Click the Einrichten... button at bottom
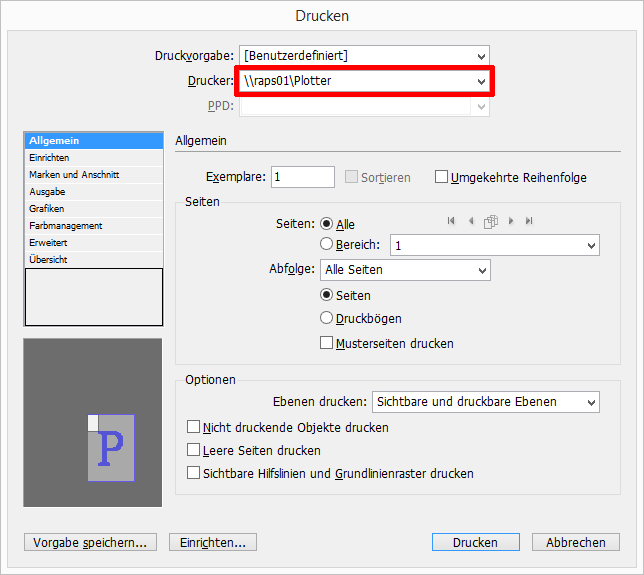The width and height of the screenshot is (644, 575). point(213,543)
